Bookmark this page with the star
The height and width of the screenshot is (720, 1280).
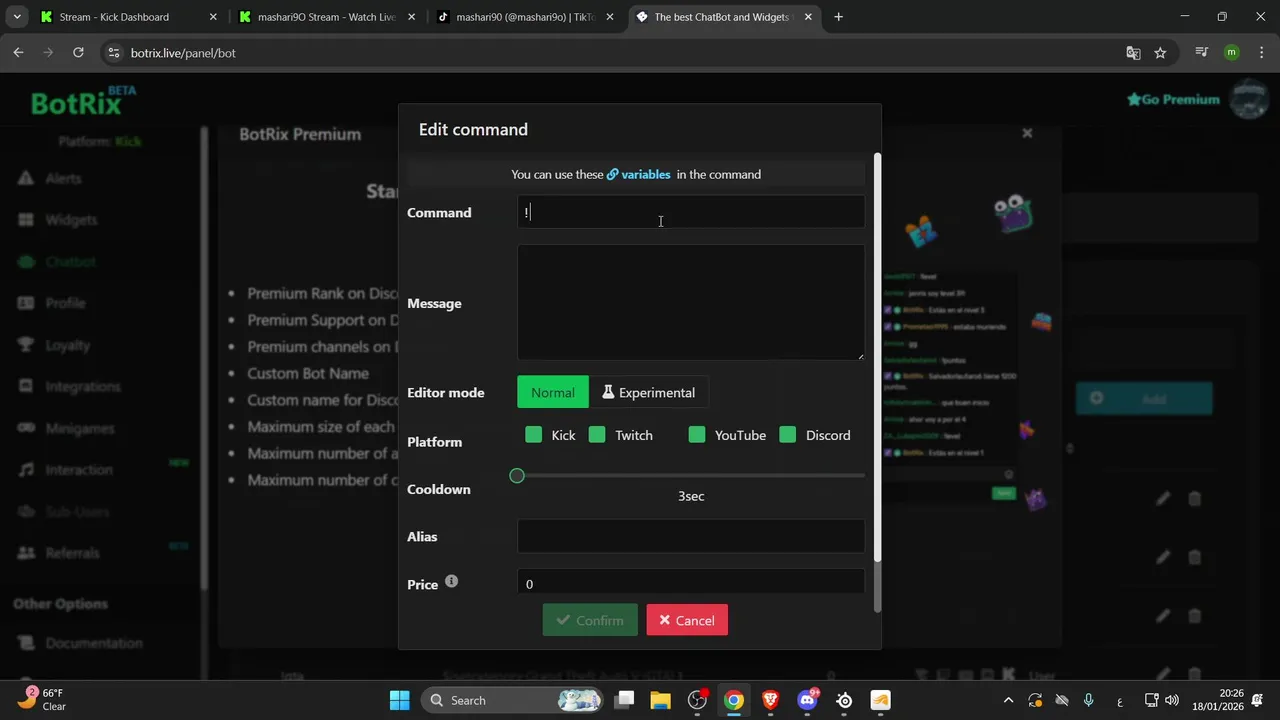pyautogui.click(x=1160, y=53)
